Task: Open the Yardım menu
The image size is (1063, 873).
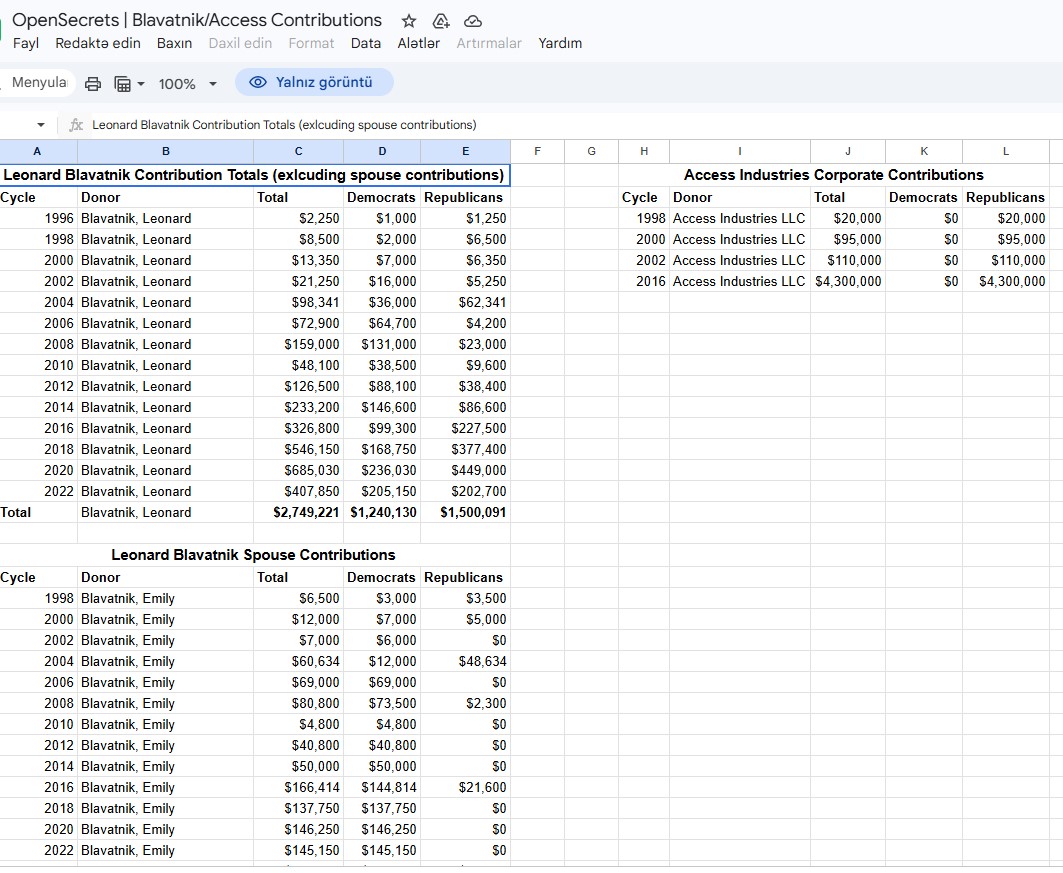Action: click(x=560, y=43)
